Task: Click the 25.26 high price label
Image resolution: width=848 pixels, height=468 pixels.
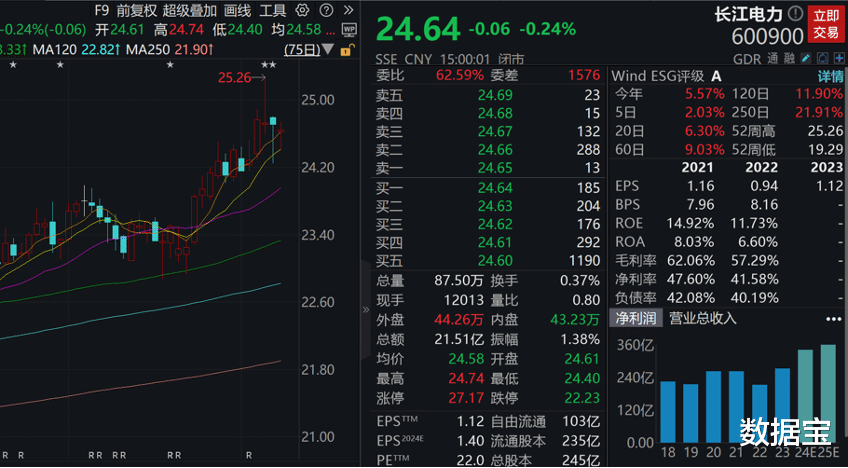Action: coord(235,78)
